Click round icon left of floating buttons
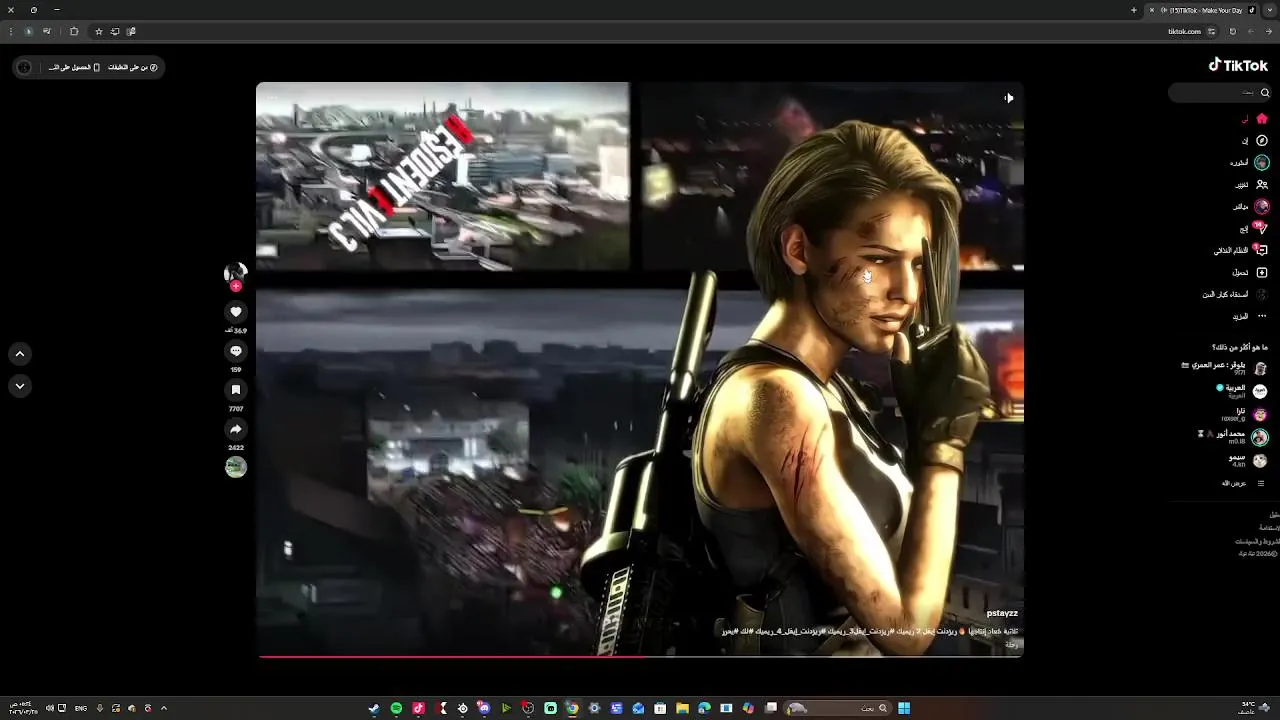 pyautogui.click(x=24, y=67)
